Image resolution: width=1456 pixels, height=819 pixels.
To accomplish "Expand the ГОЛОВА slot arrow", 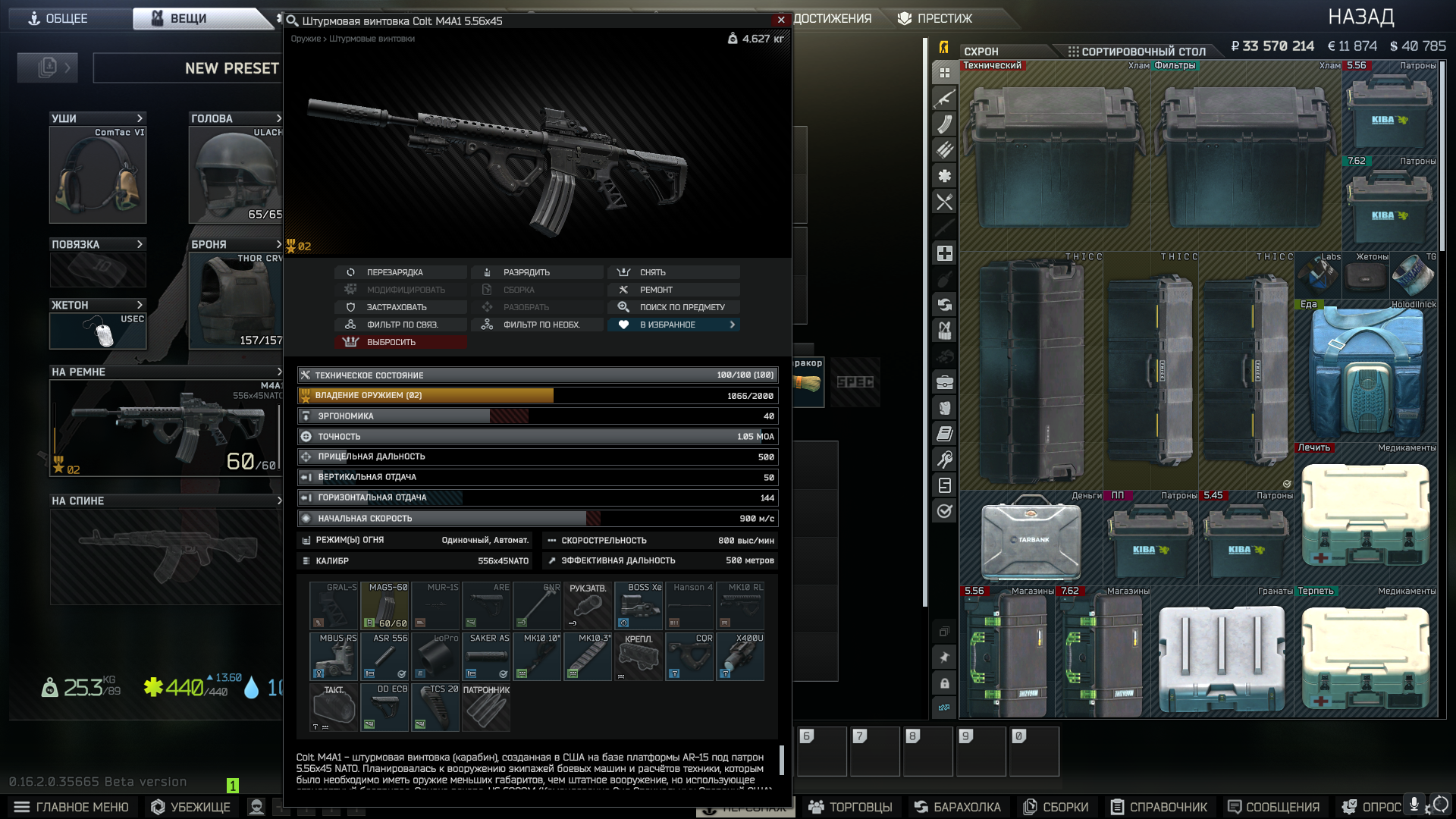I will tap(278, 118).
